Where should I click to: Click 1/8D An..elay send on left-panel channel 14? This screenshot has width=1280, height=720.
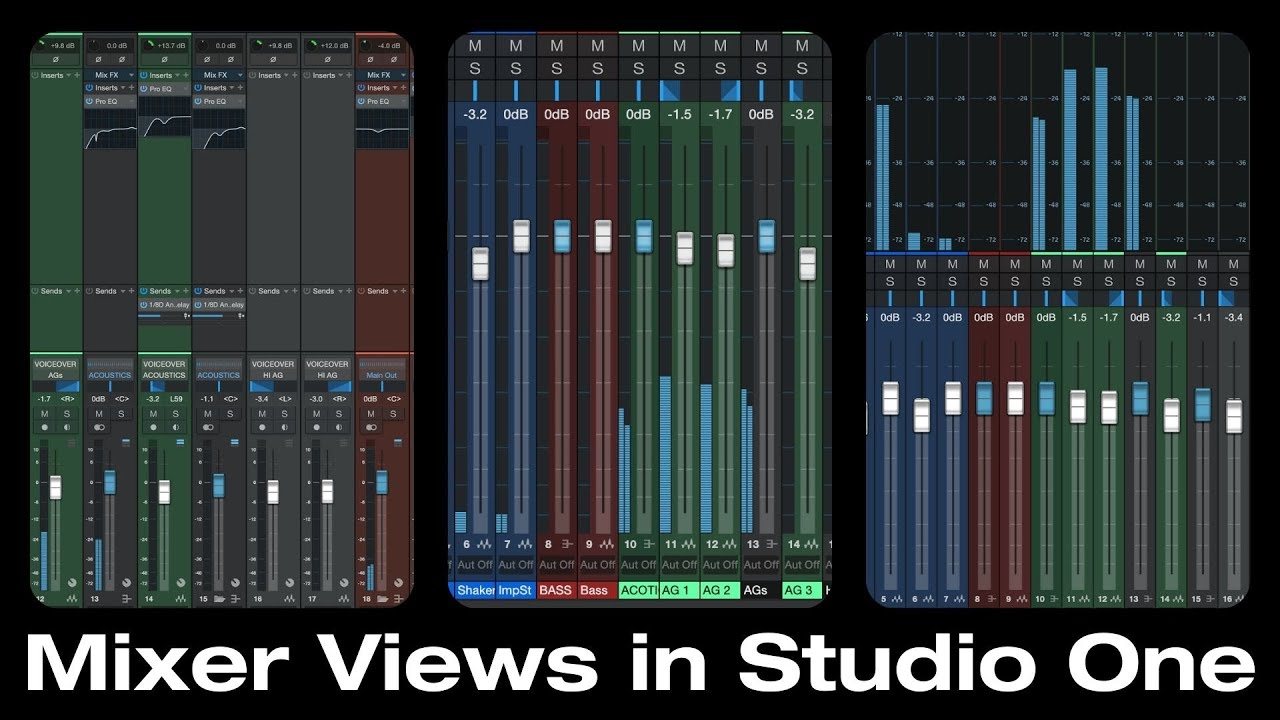pyautogui.click(x=165, y=305)
